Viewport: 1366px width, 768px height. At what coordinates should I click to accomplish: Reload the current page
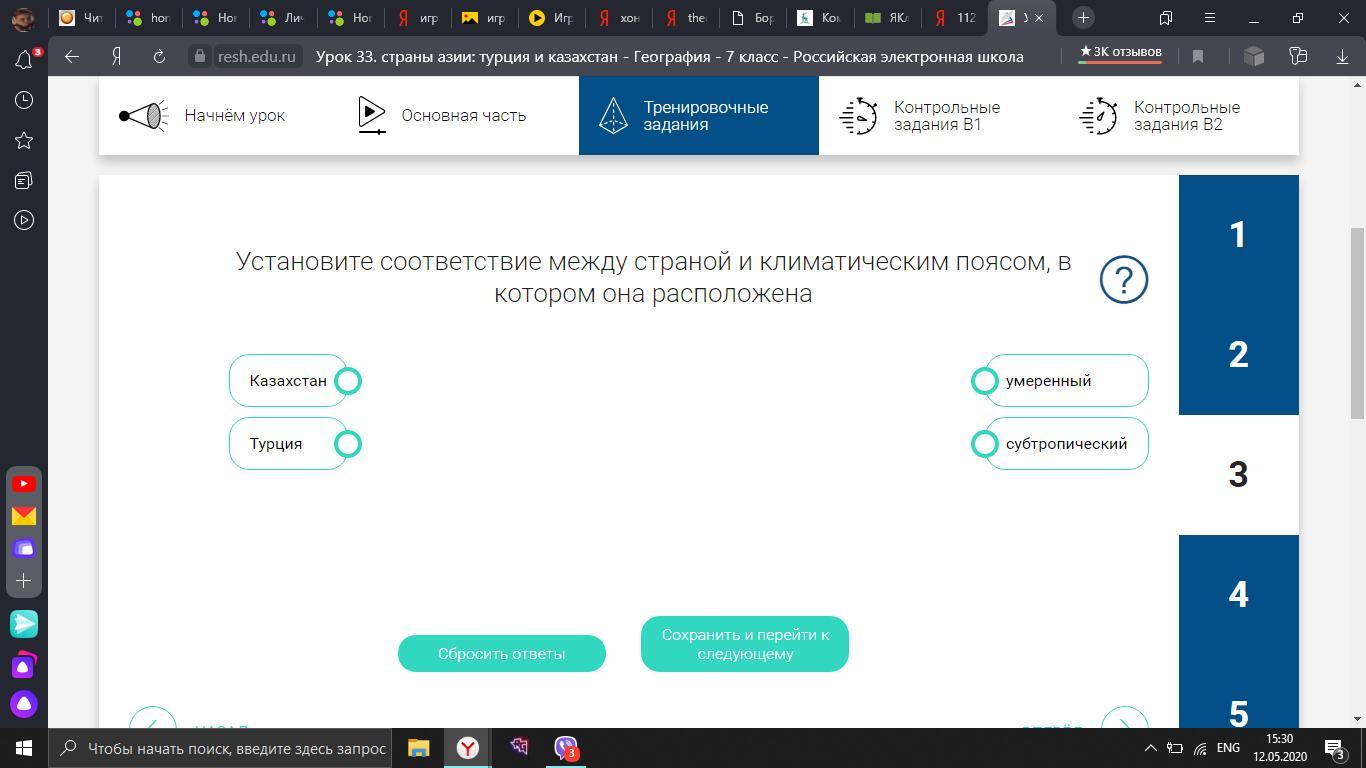[x=159, y=56]
